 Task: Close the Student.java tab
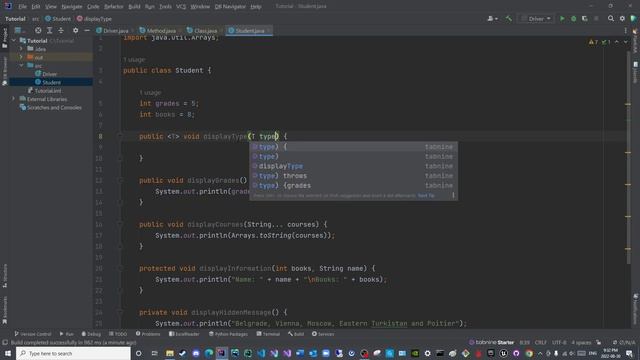click(269, 31)
